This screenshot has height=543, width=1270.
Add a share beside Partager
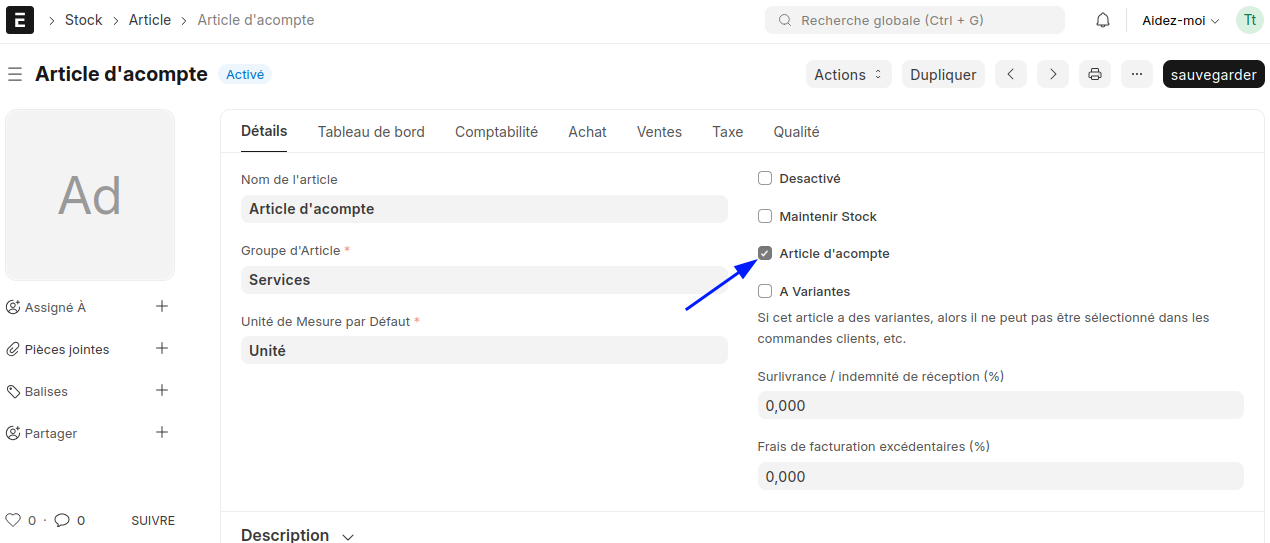(x=162, y=432)
